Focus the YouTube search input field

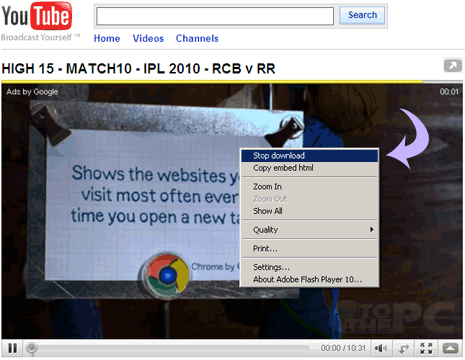pos(215,16)
